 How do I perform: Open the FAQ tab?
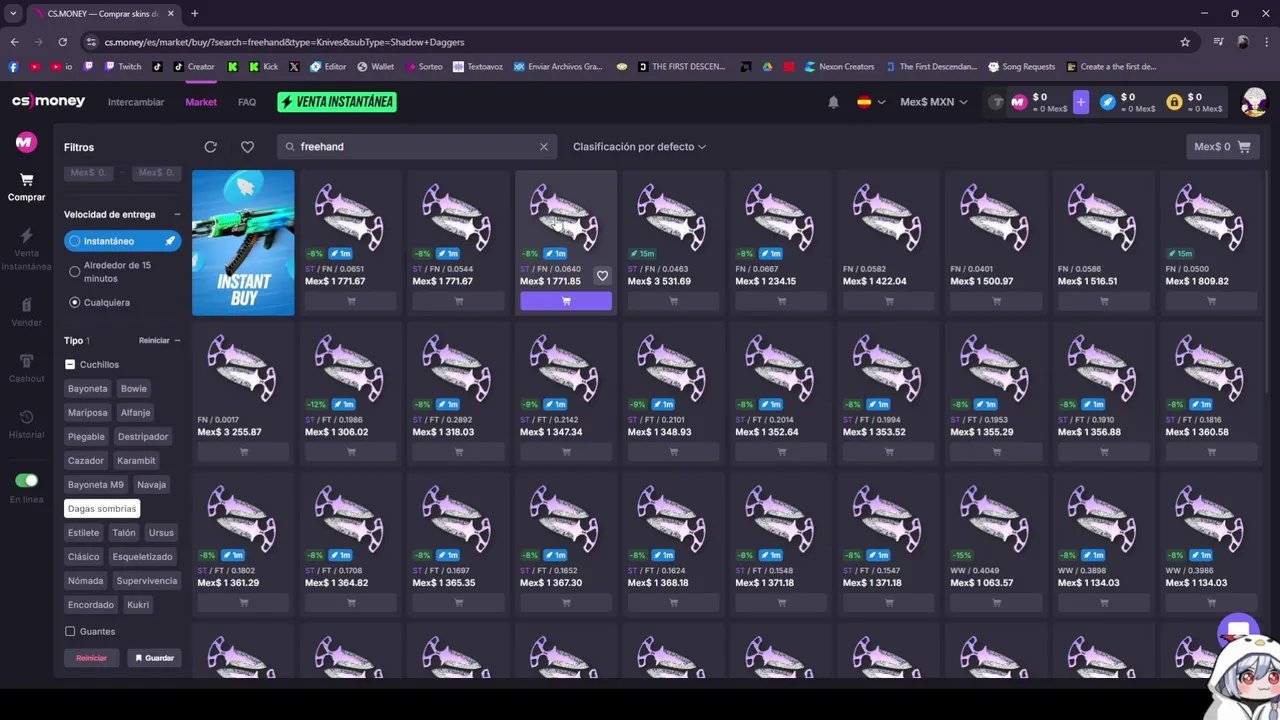247,102
